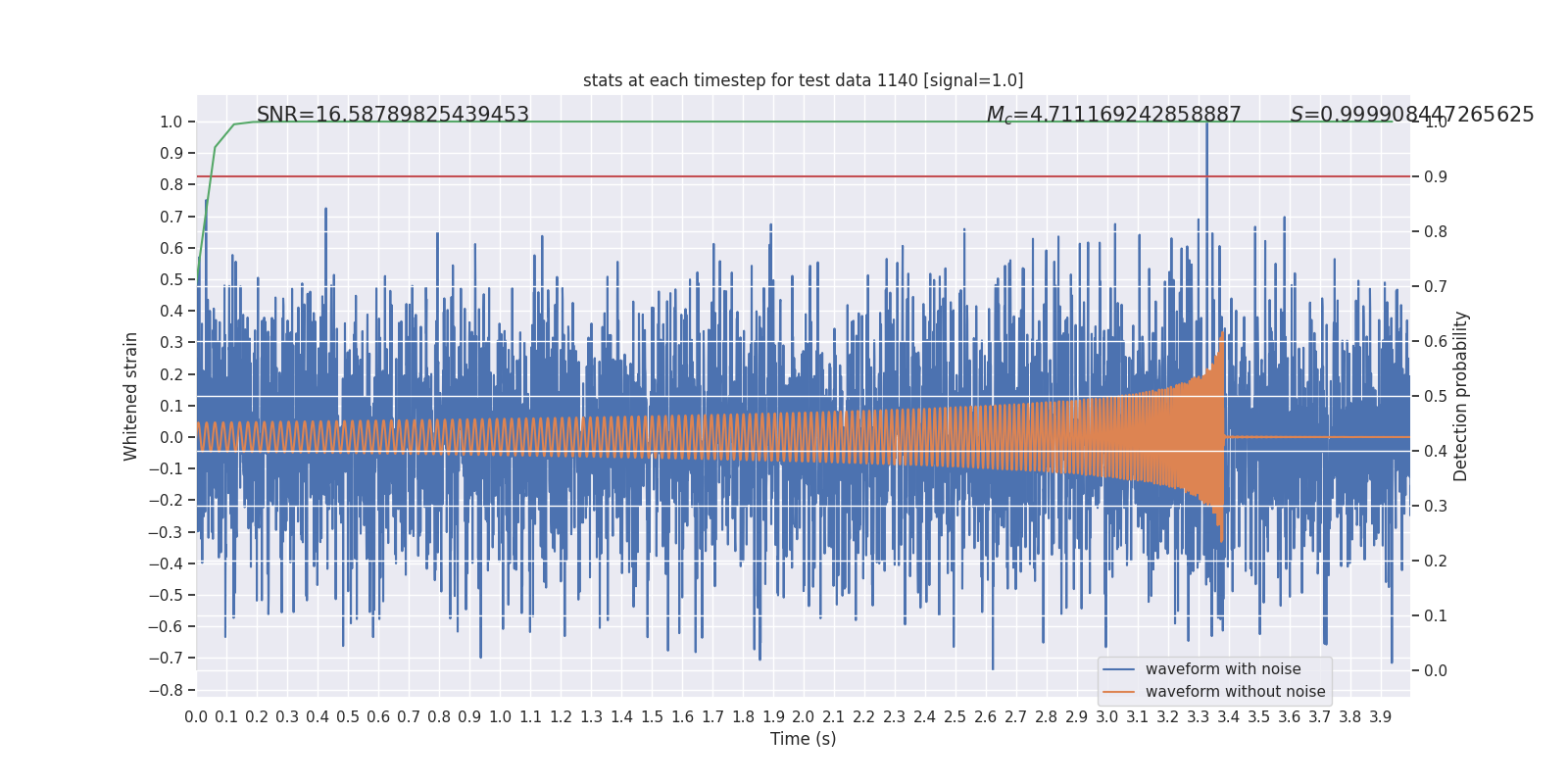Click "waveform without noise" legend entry text
Screen dimensions: 1568x784
(1235, 692)
